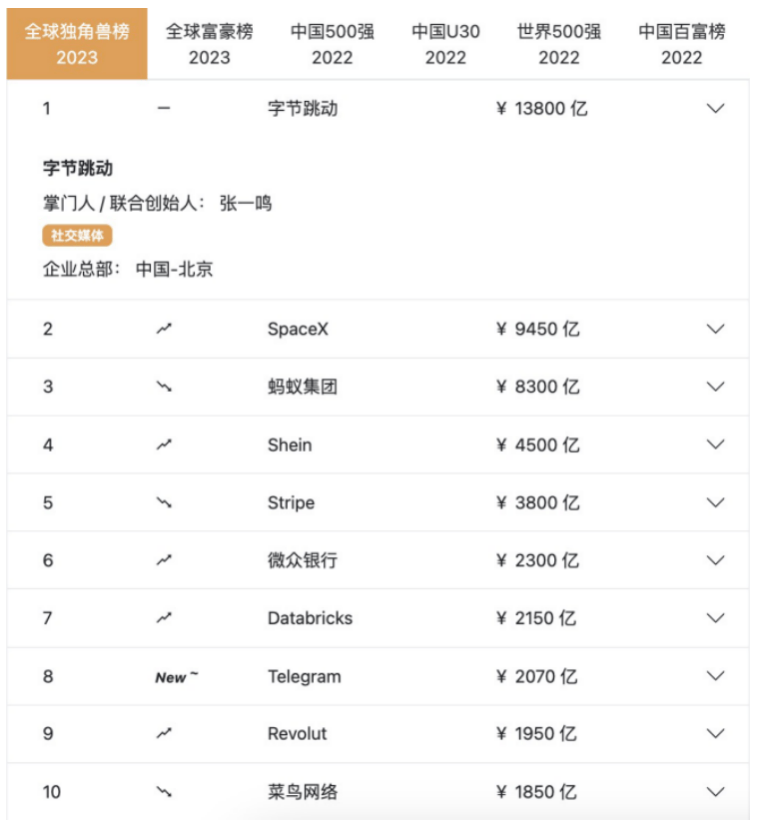Image resolution: width=758 pixels, height=828 pixels.
Task: Expand details for Stripe with chevron
Action: tap(715, 503)
